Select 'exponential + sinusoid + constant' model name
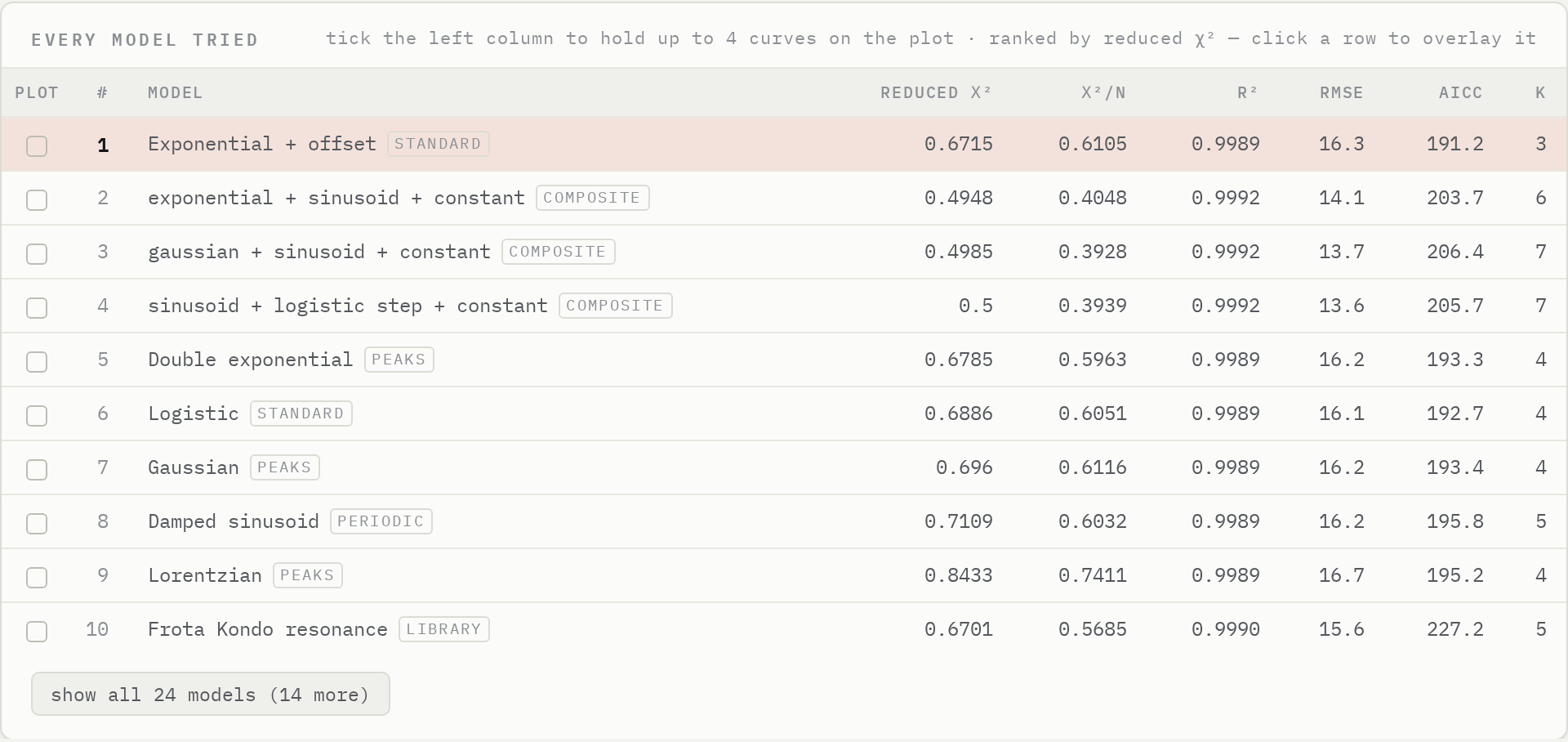Image resolution: width=1568 pixels, height=742 pixels. (x=336, y=198)
